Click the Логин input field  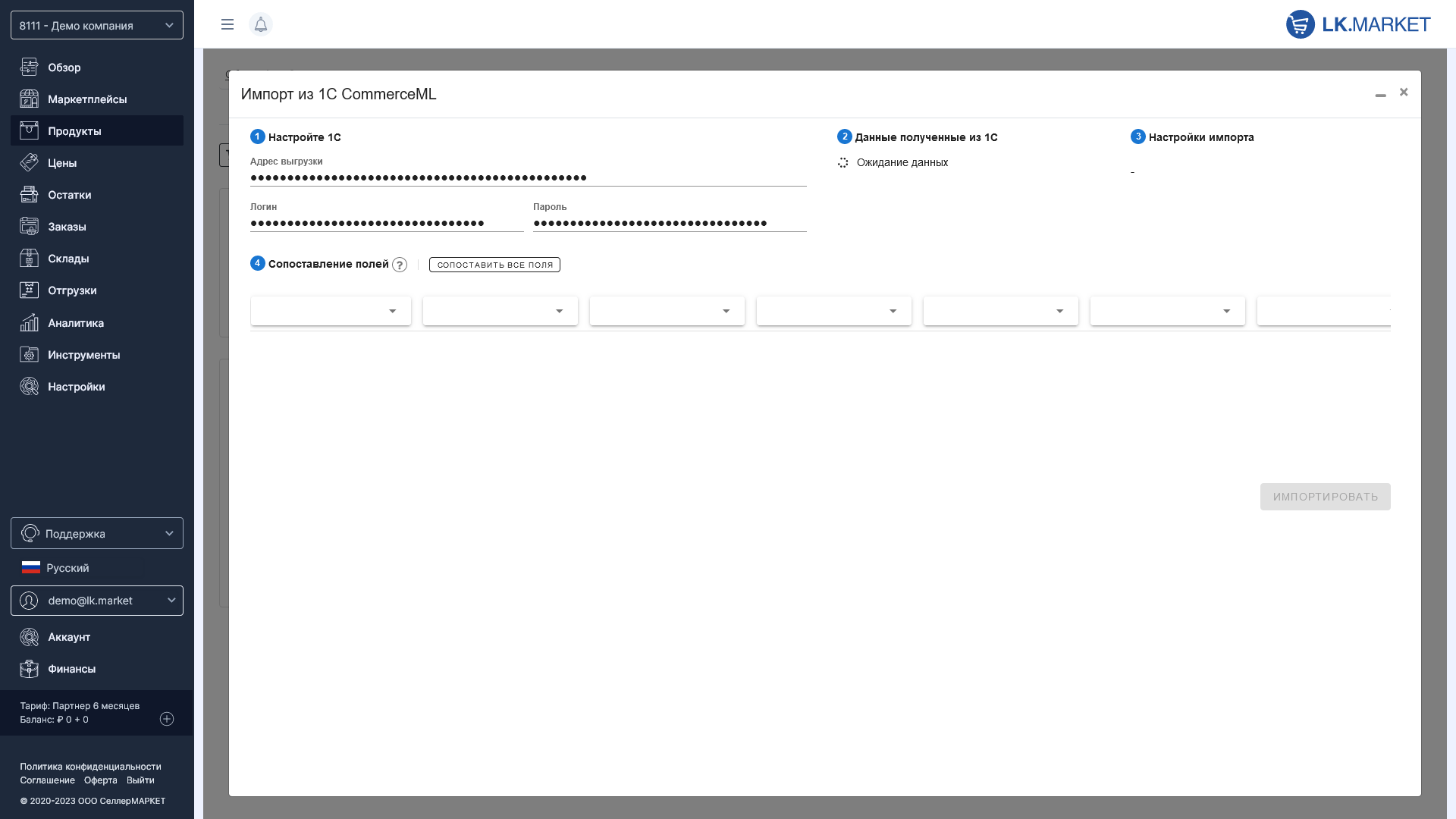click(x=387, y=223)
